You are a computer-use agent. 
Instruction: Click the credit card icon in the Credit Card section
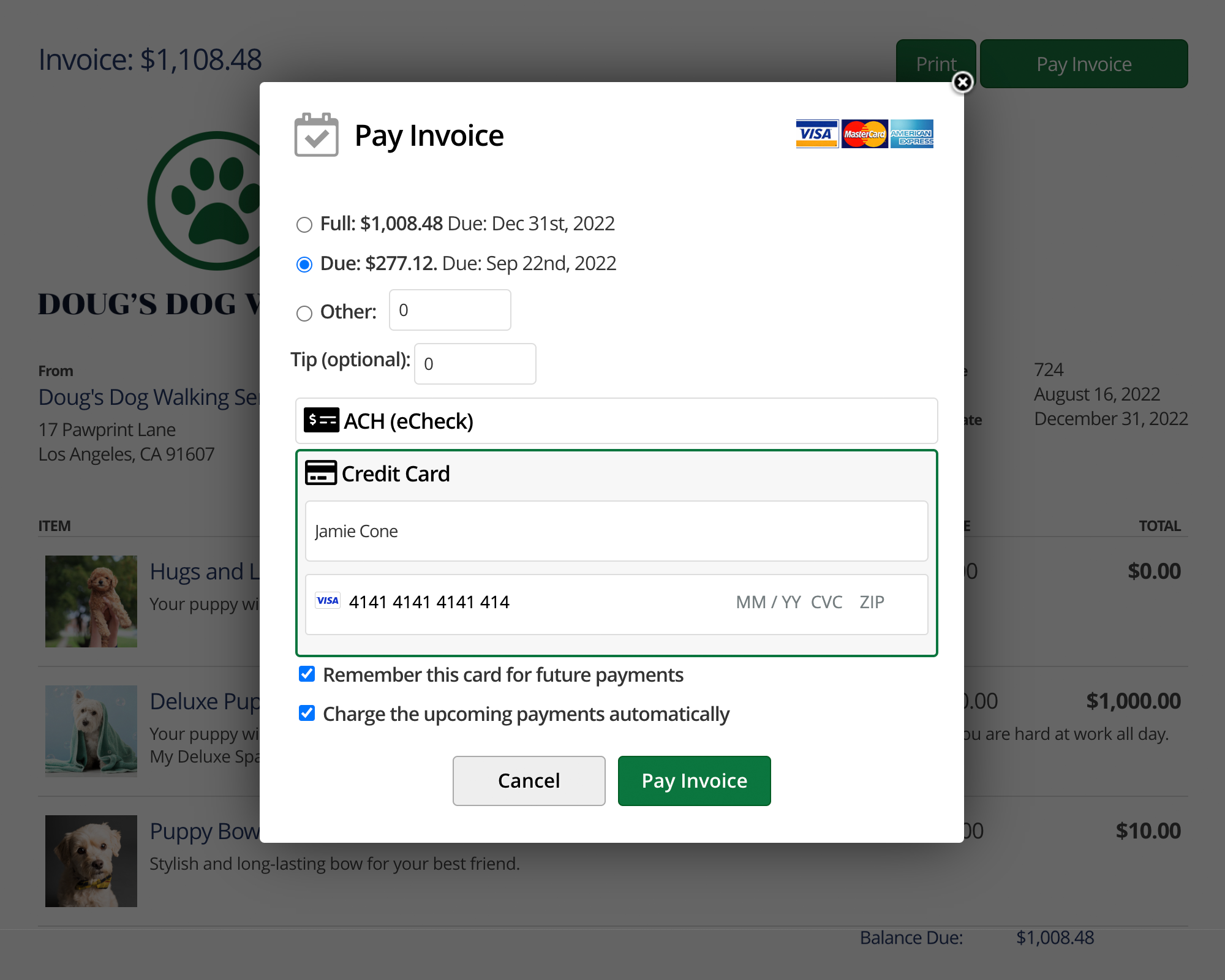coord(321,473)
